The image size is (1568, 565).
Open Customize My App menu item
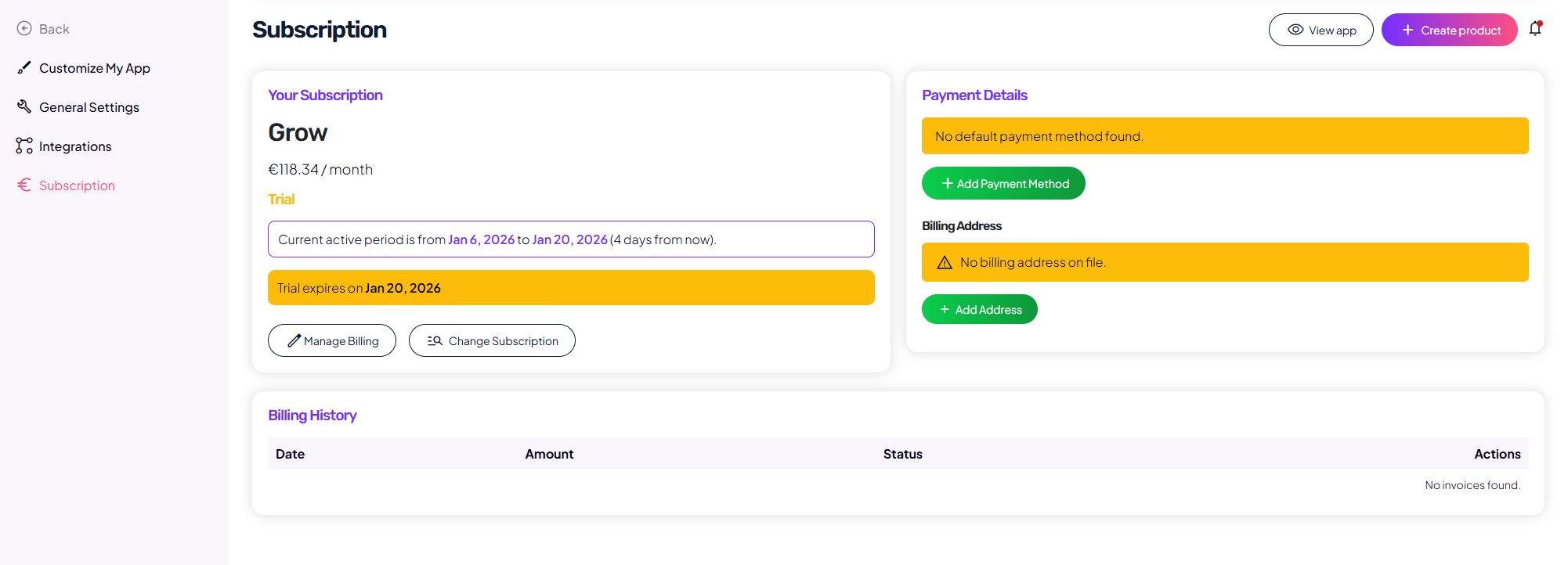pyautogui.click(x=94, y=68)
